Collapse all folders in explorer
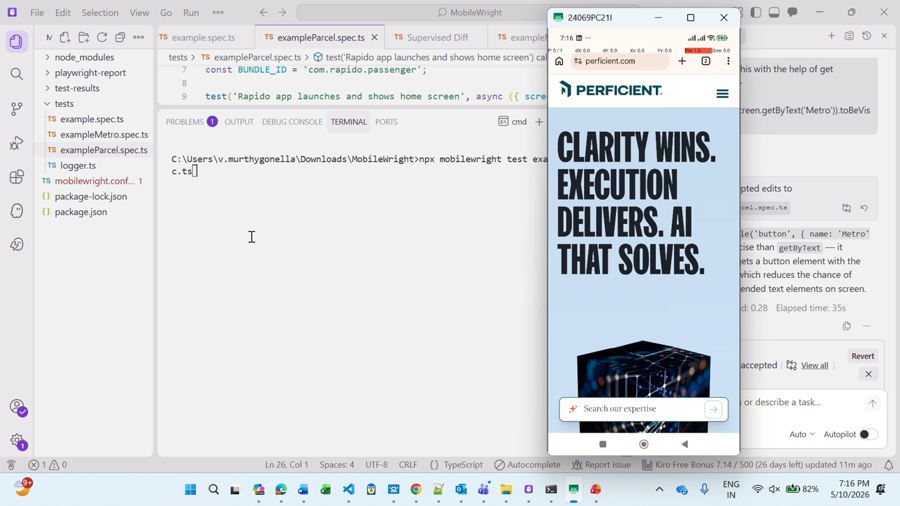 pos(120,37)
